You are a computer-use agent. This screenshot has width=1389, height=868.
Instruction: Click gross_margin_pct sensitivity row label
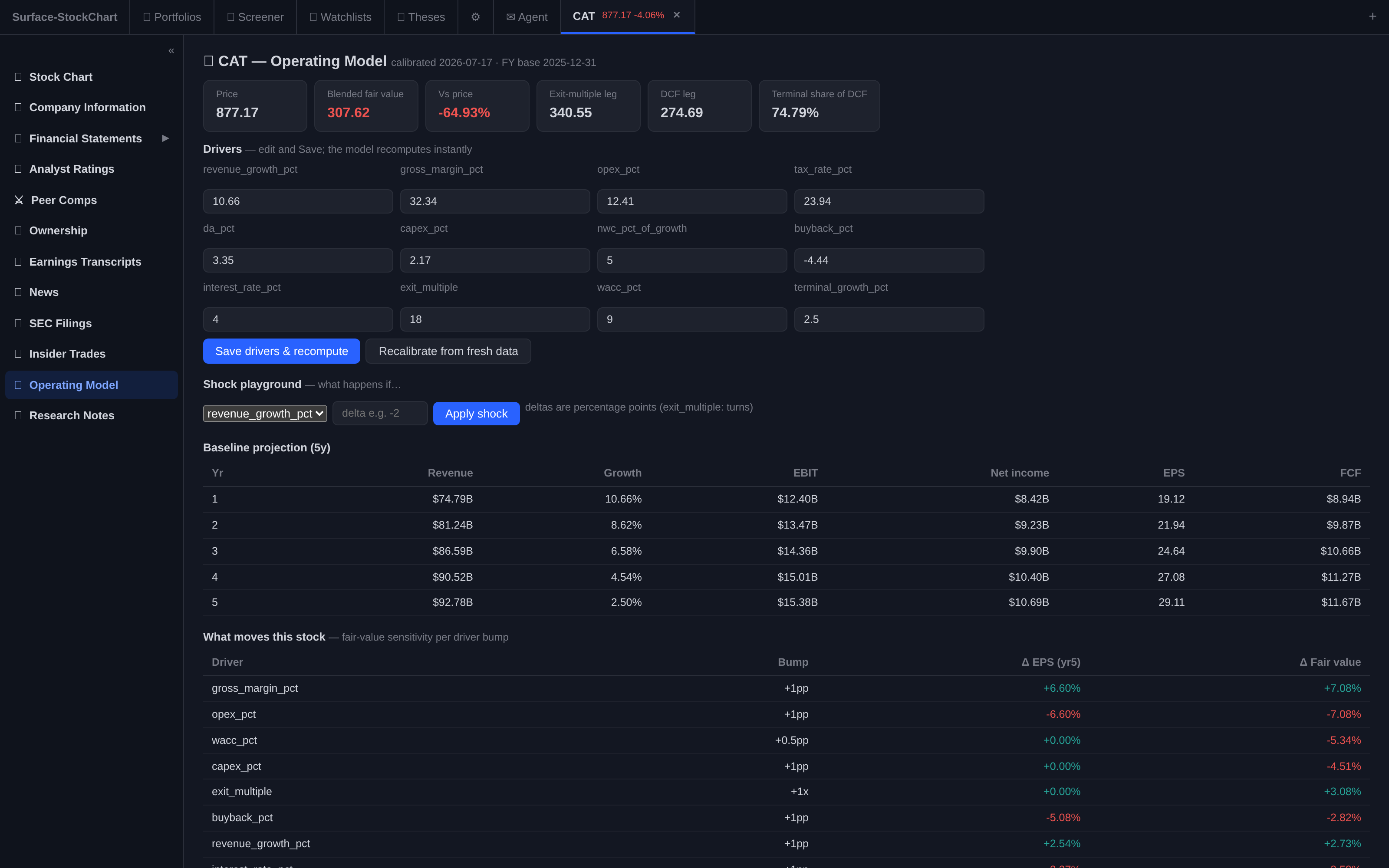click(255, 688)
